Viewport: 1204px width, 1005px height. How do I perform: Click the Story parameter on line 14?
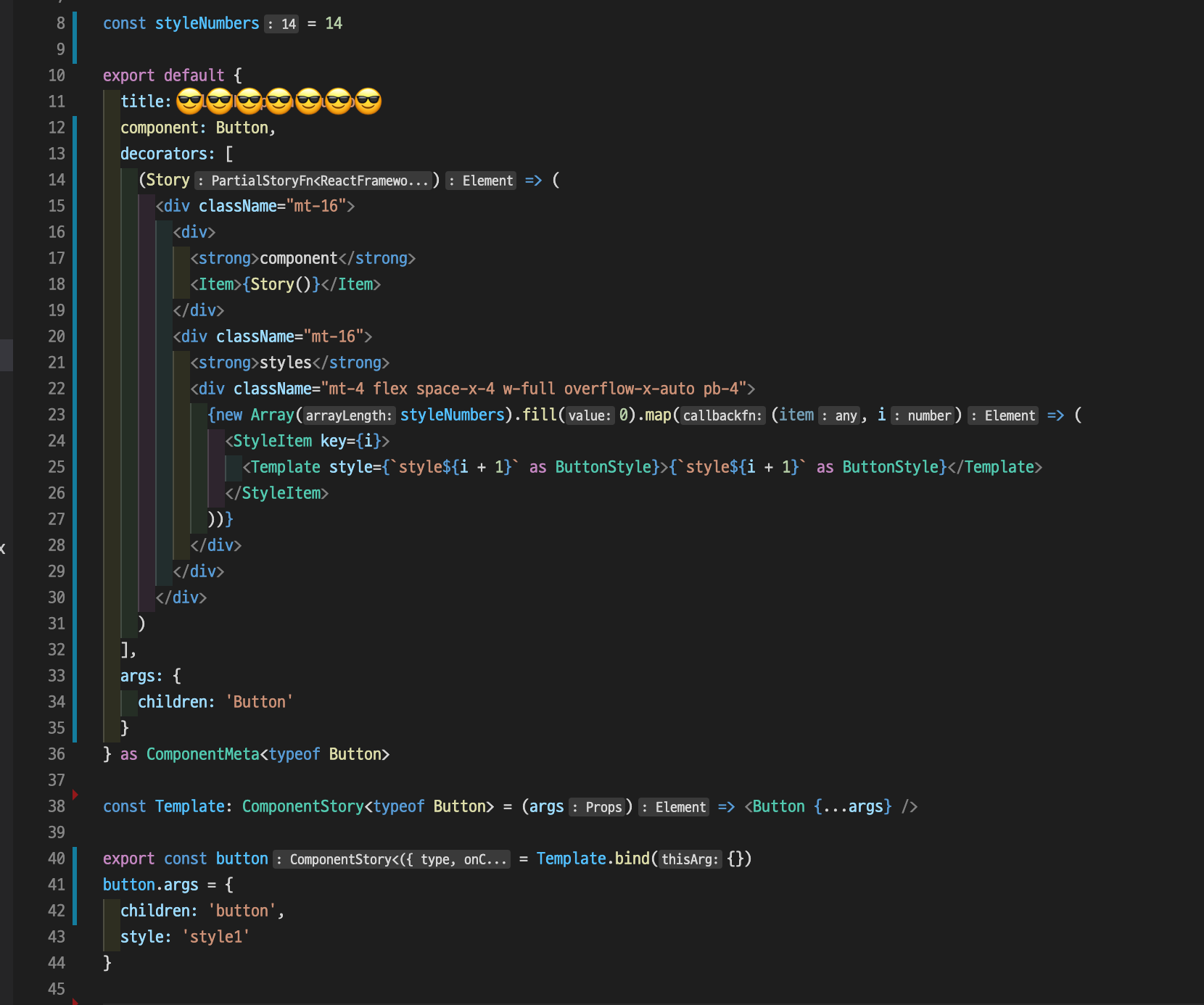click(x=168, y=180)
